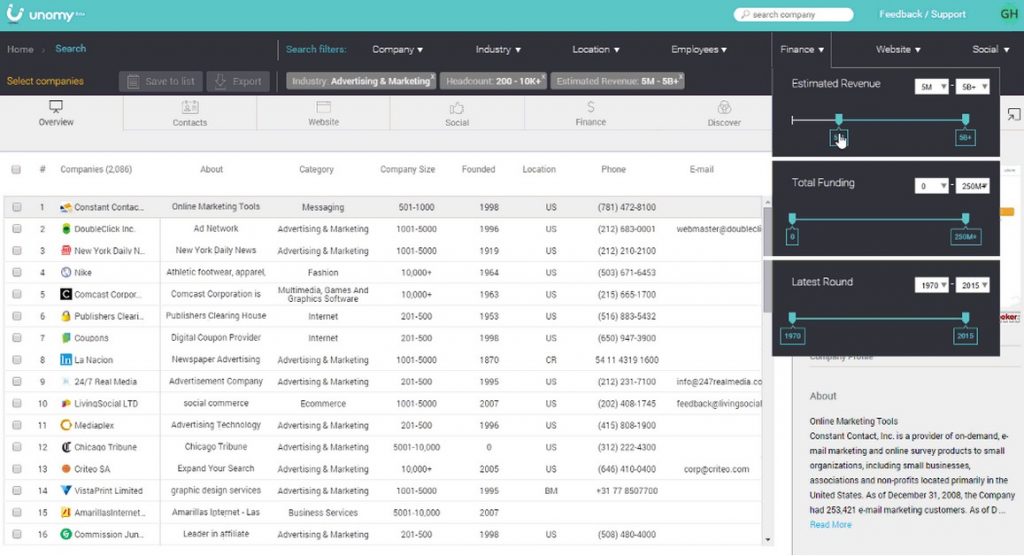This screenshot has width=1024, height=556.
Task: Remove the Estimated Revenue 5M - 5B+ filter
Action: (x=680, y=76)
